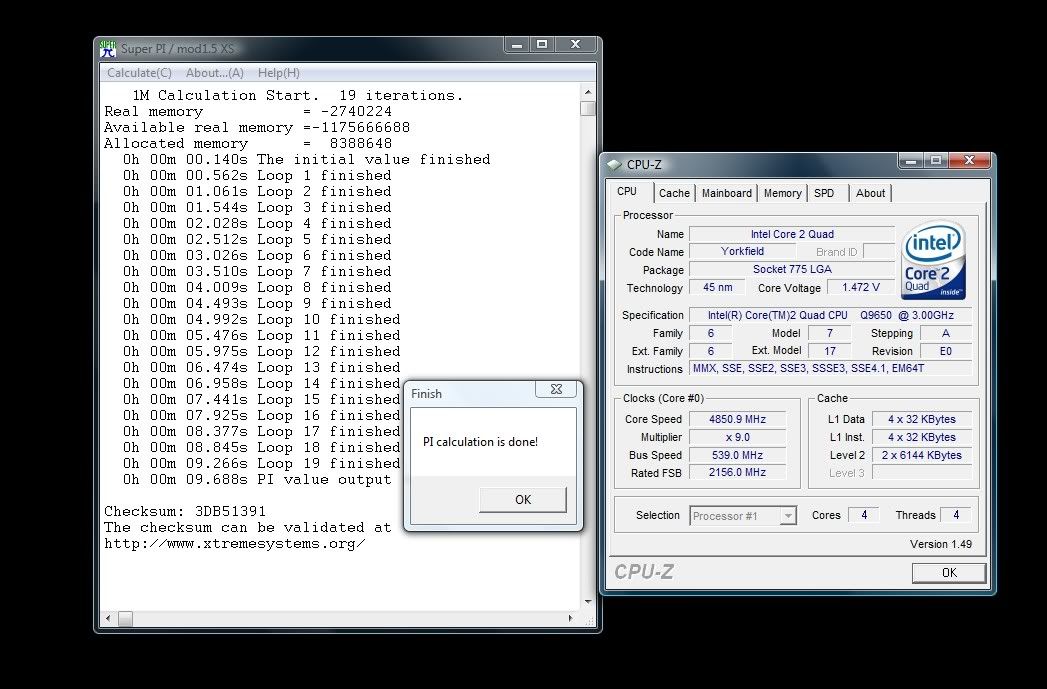The height and width of the screenshot is (689, 1047).
Task: Select the CPU tab in CPU-Z
Action: coord(627,192)
